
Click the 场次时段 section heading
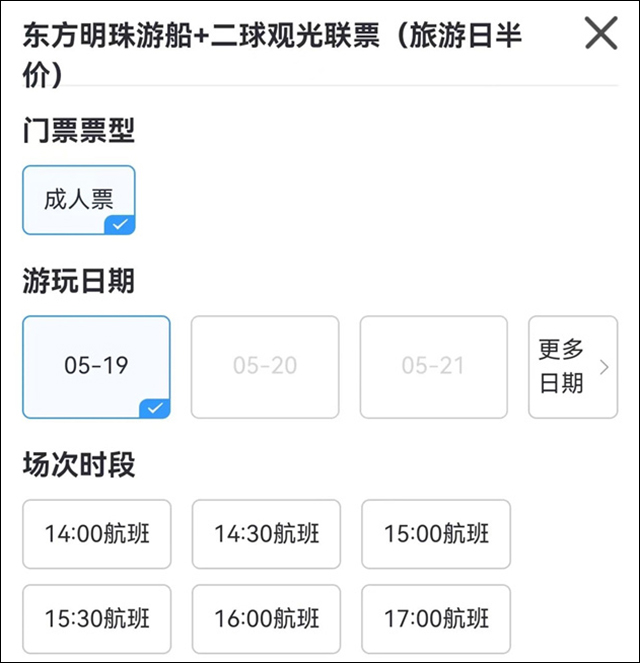tap(78, 465)
